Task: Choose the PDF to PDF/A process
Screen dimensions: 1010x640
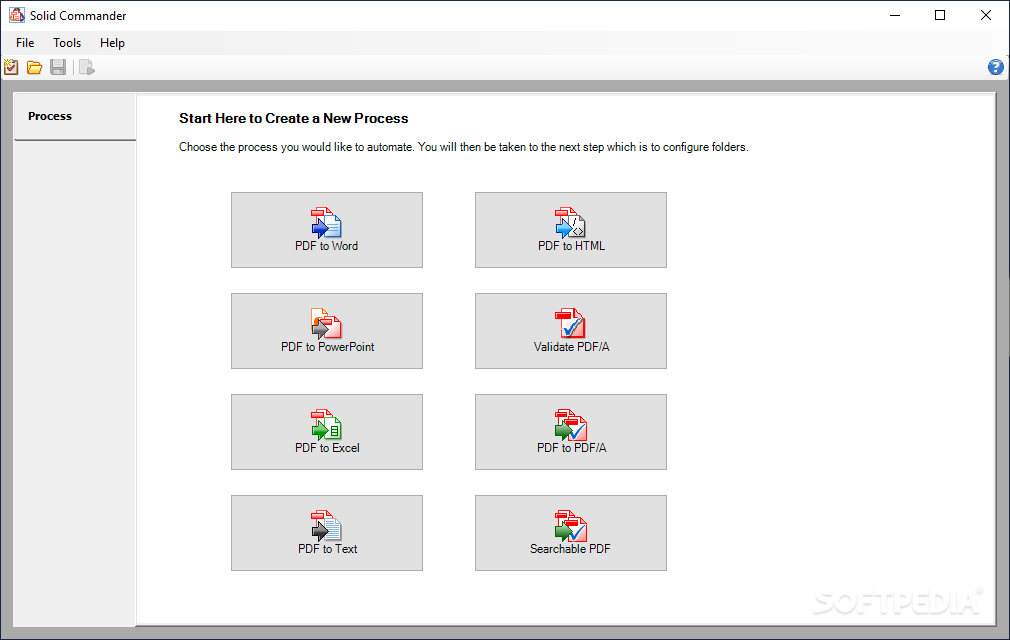Action: point(571,432)
